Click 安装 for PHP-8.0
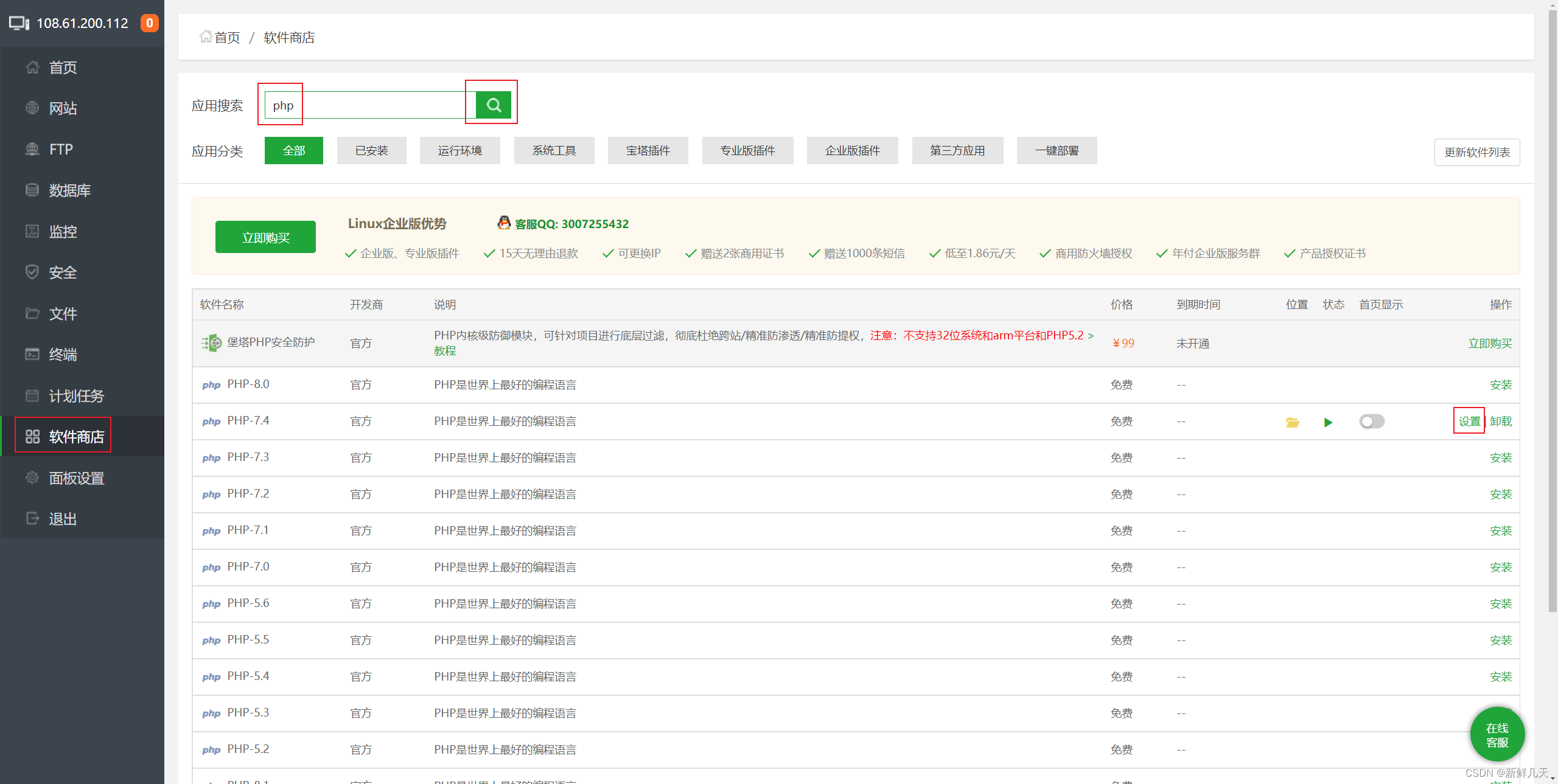 coord(1501,384)
